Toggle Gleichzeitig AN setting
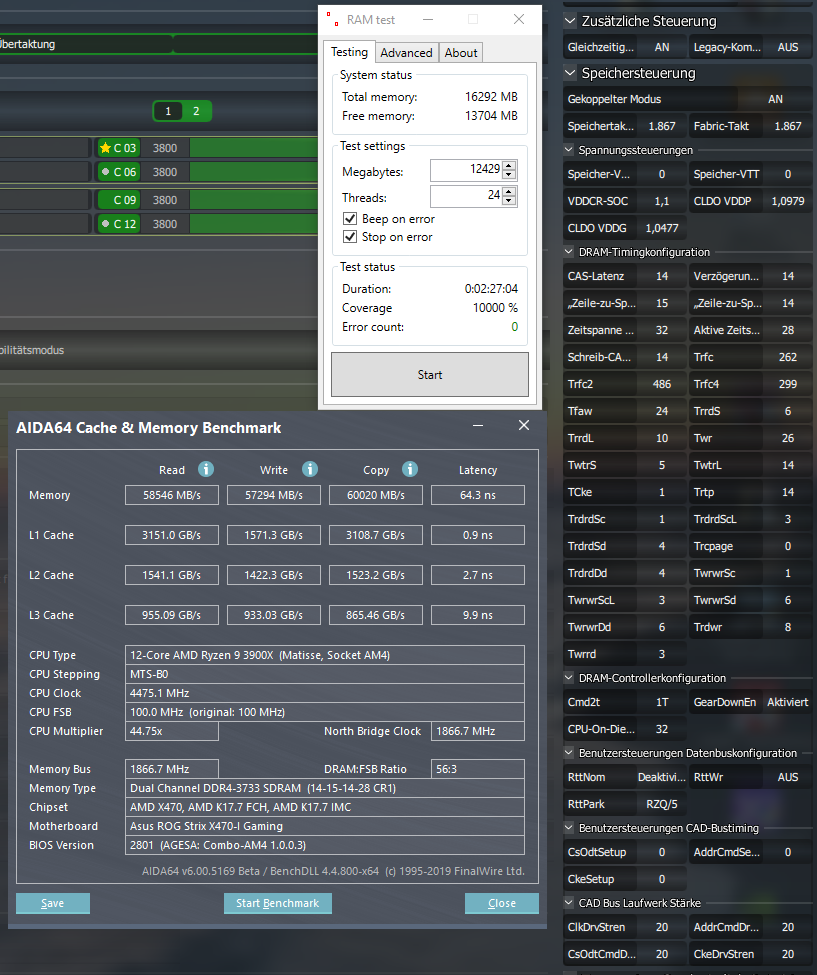Screen dimensions: 817x975 (662, 47)
